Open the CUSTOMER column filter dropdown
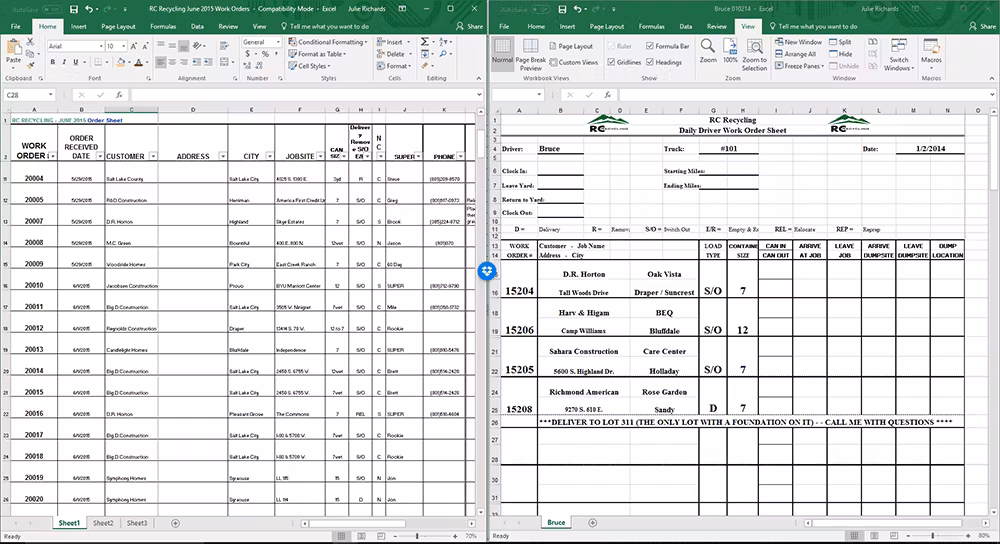The image size is (1000, 544). tap(153, 157)
